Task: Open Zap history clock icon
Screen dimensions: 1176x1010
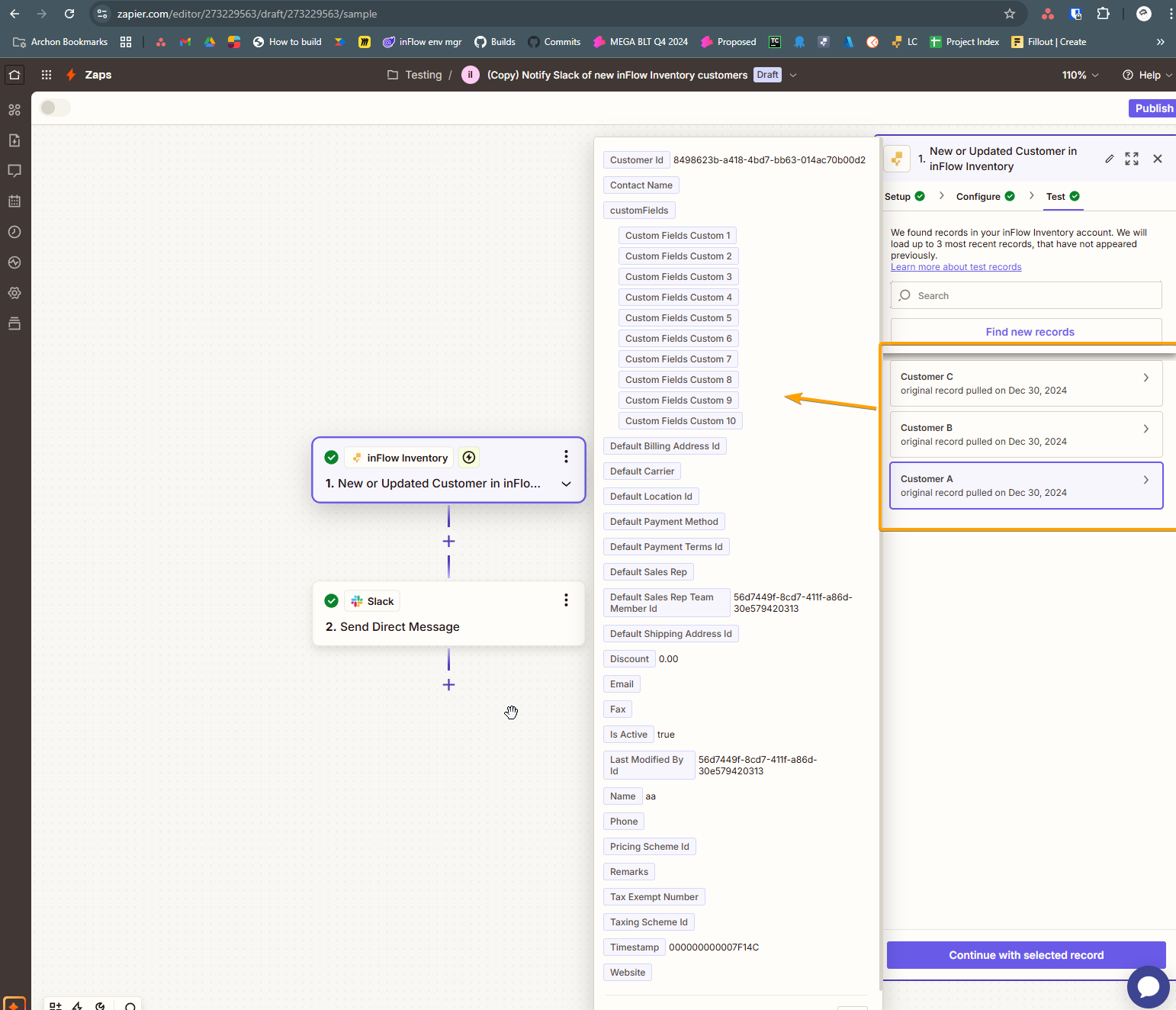Action: tap(14, 232)
